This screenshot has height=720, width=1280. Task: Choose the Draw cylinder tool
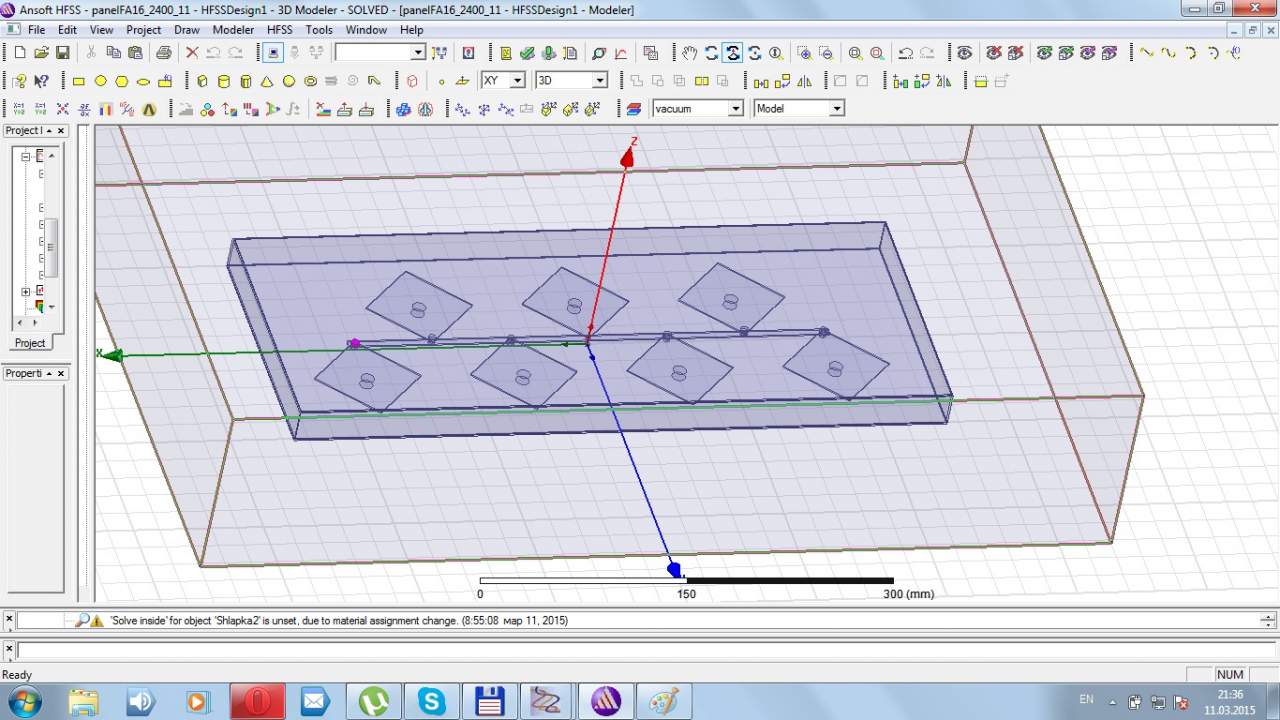(x=224, y=81)
